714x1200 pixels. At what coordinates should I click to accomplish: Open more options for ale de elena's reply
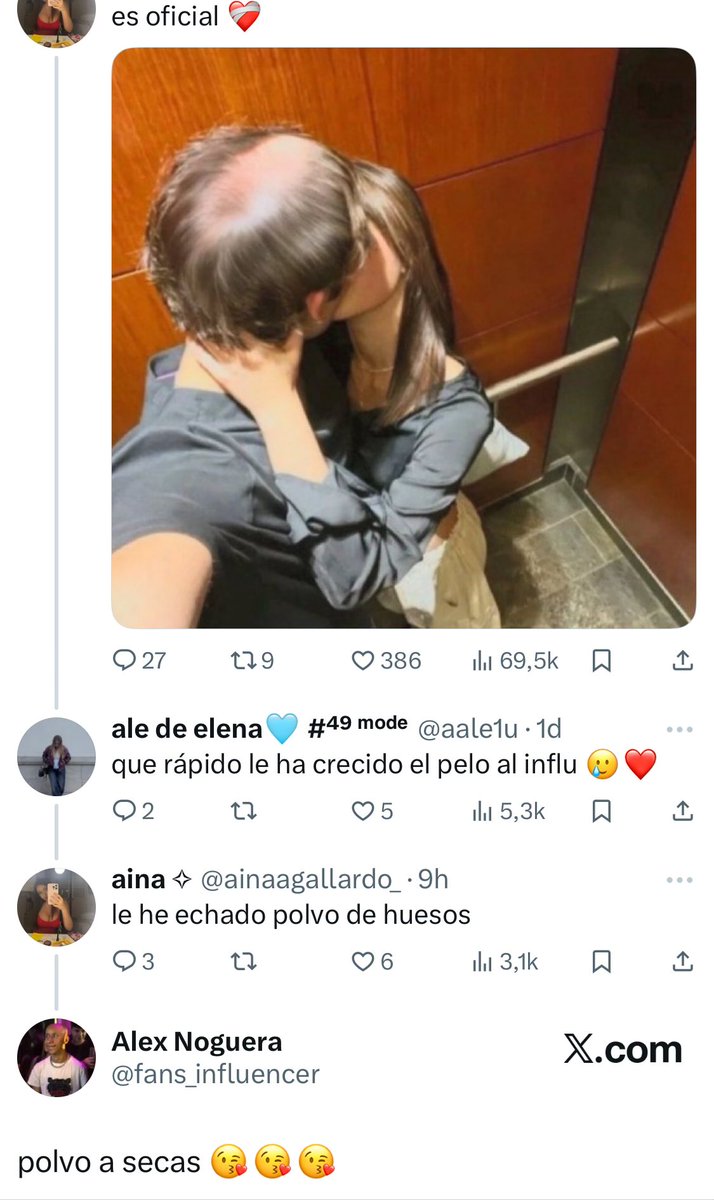pos(680,730)
